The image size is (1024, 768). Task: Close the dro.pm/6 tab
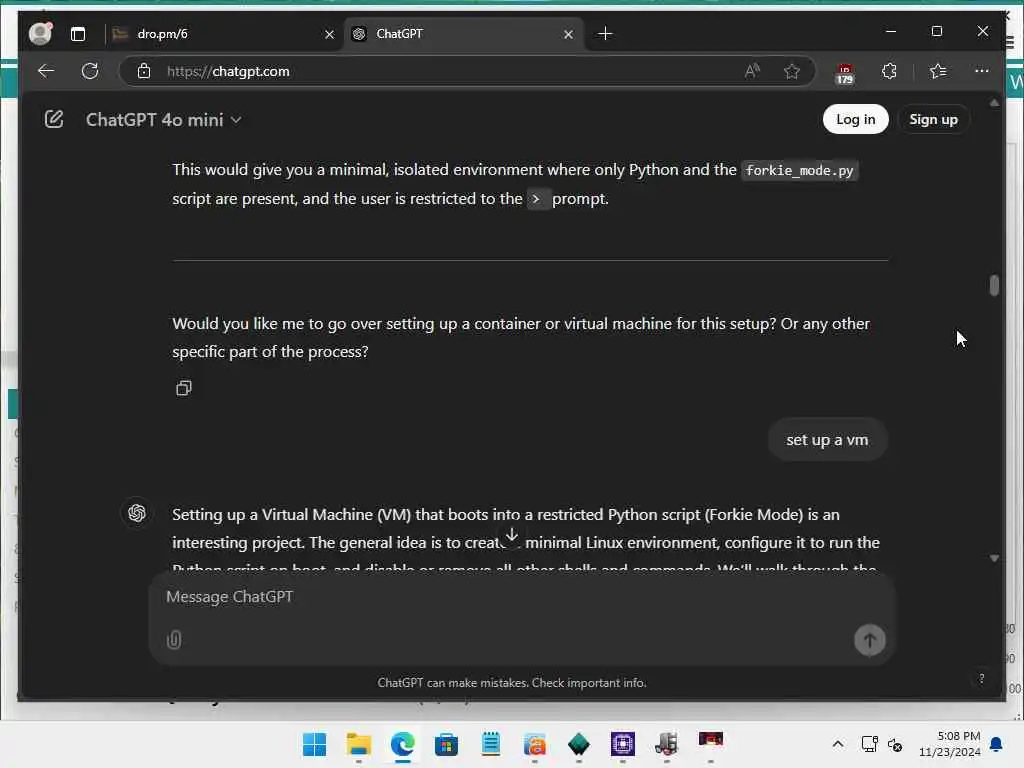[x=329, y=35]
